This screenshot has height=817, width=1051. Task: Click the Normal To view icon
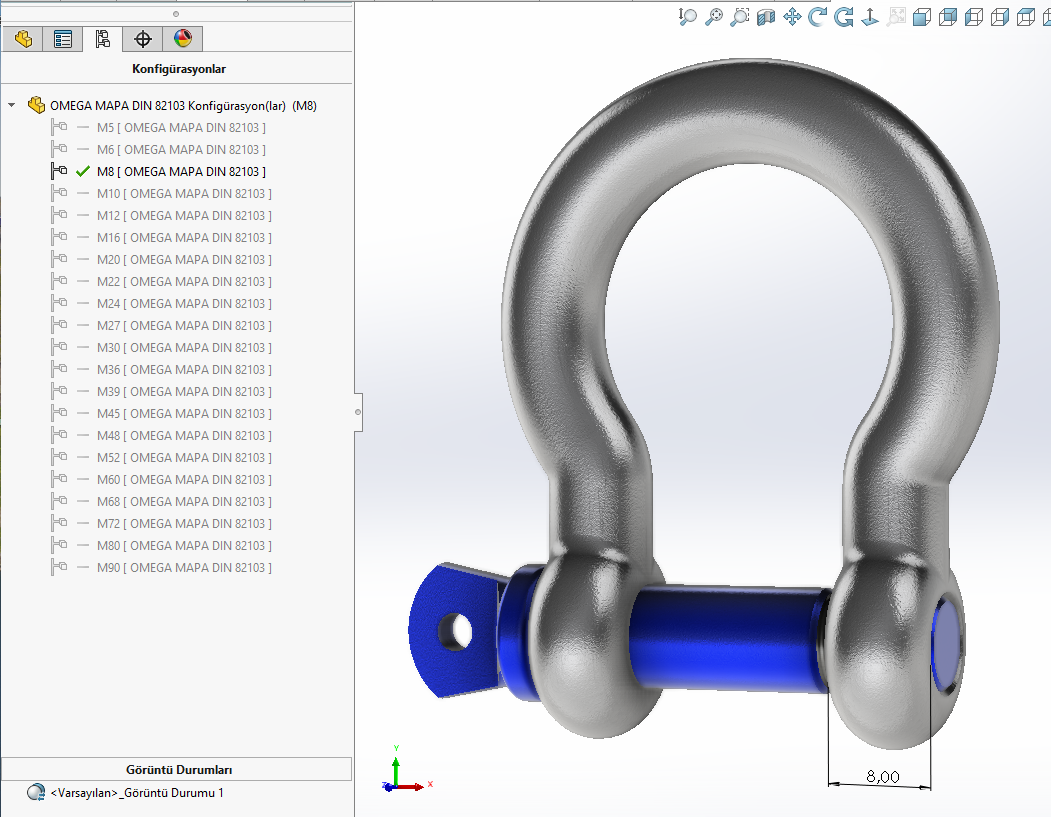point(870,17)
